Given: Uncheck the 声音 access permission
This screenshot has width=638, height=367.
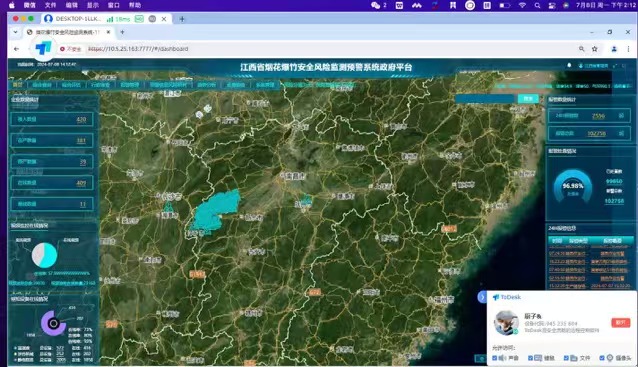Looking at the screenshot, I should point(494,358).
